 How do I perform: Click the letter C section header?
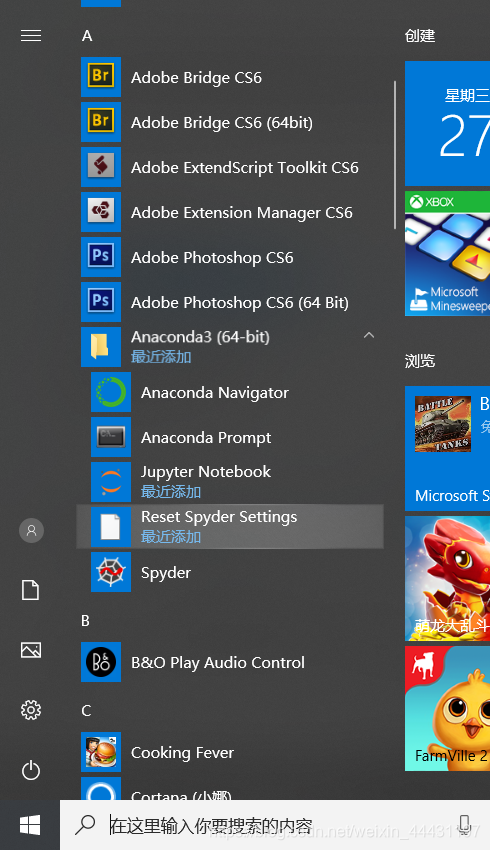(86, 711)
